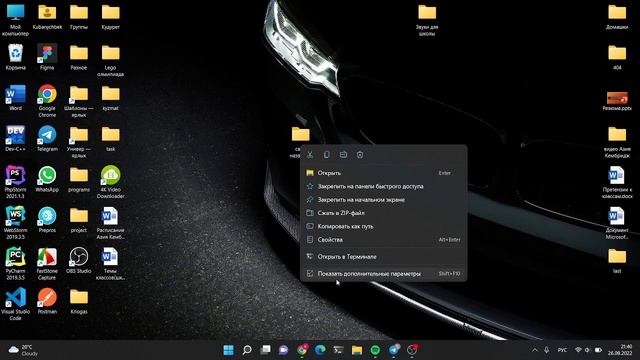
Task: Choose Копировать как путь
Action: coord(384,226)
